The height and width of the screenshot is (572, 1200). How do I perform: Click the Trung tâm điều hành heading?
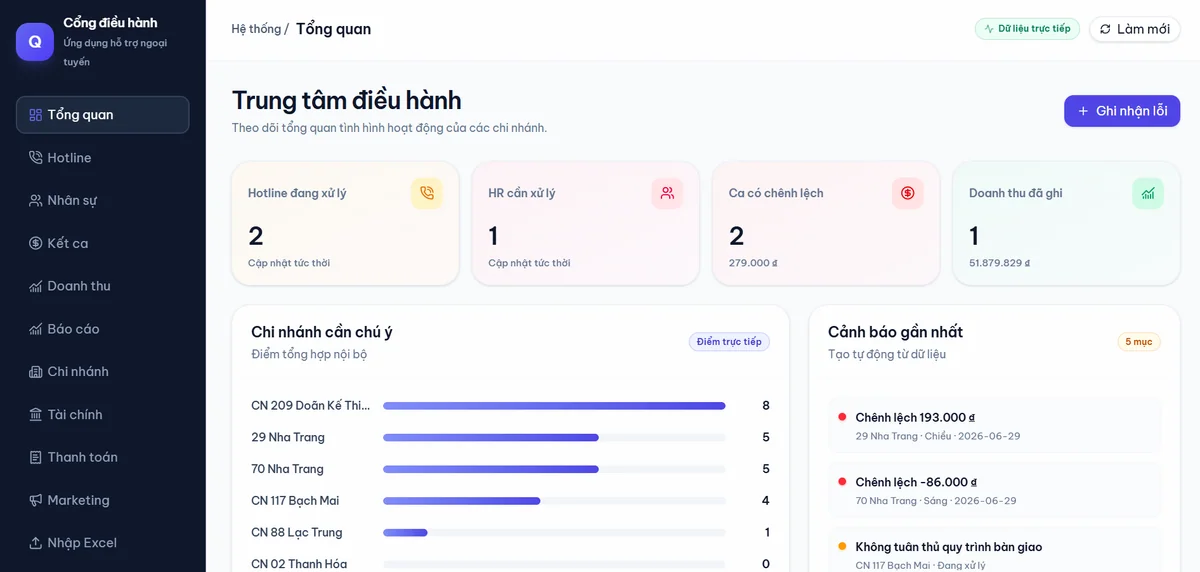pyautogui.click(x=347, y=100)
